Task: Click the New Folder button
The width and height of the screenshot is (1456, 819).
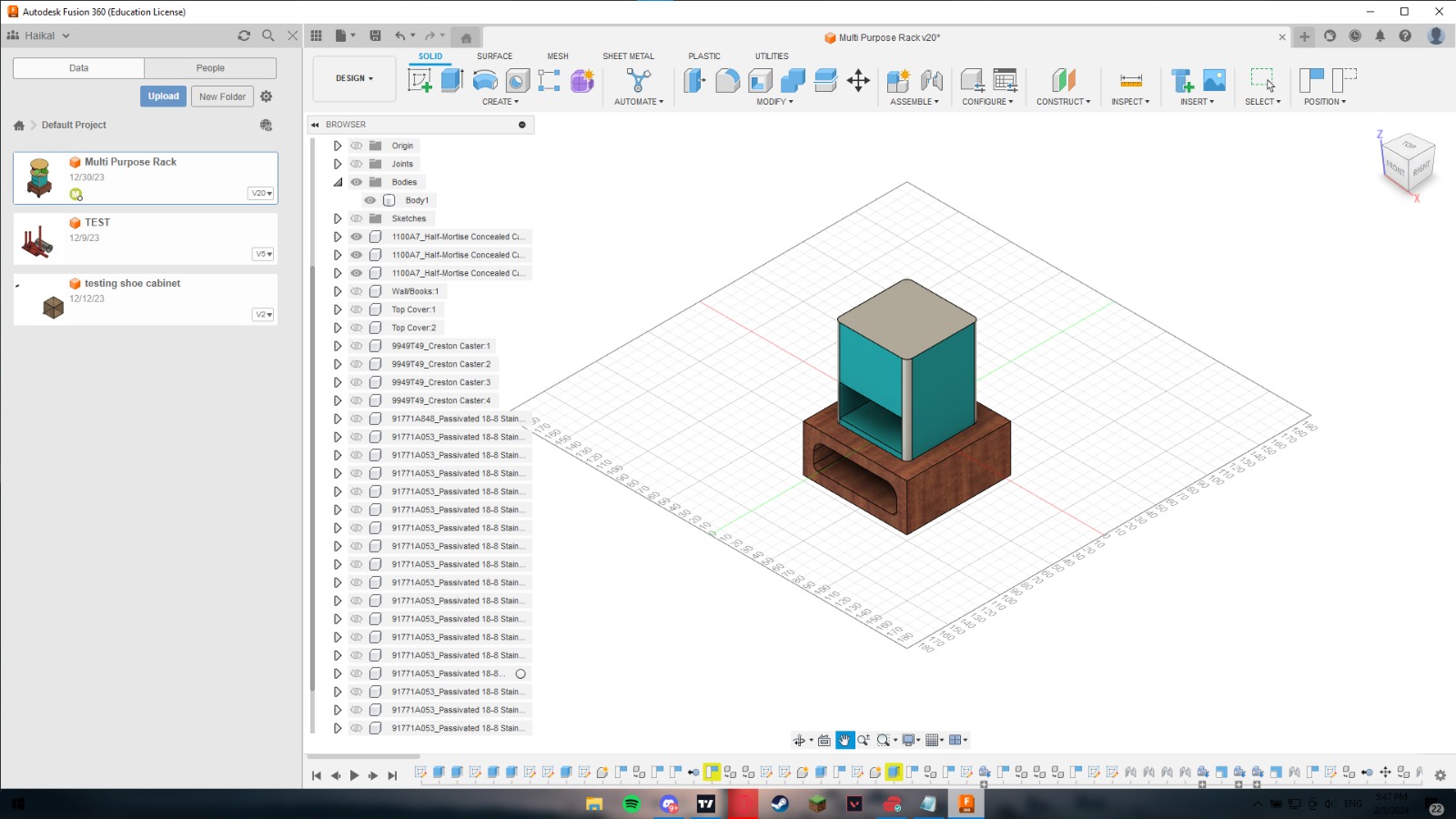Action: pyautogui.click(x=222, y=96)
